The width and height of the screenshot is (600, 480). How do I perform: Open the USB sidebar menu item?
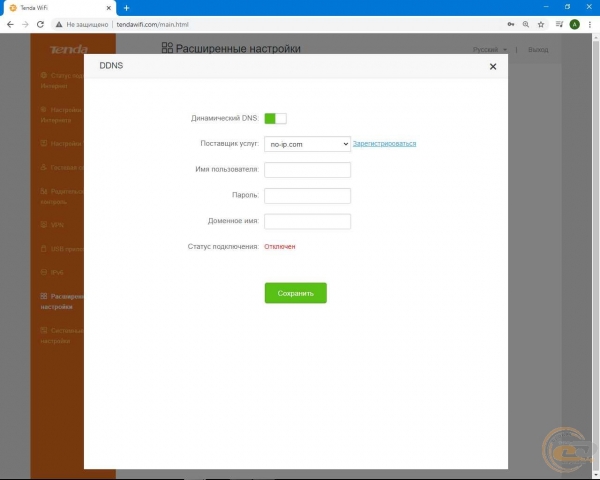[62, 249]
